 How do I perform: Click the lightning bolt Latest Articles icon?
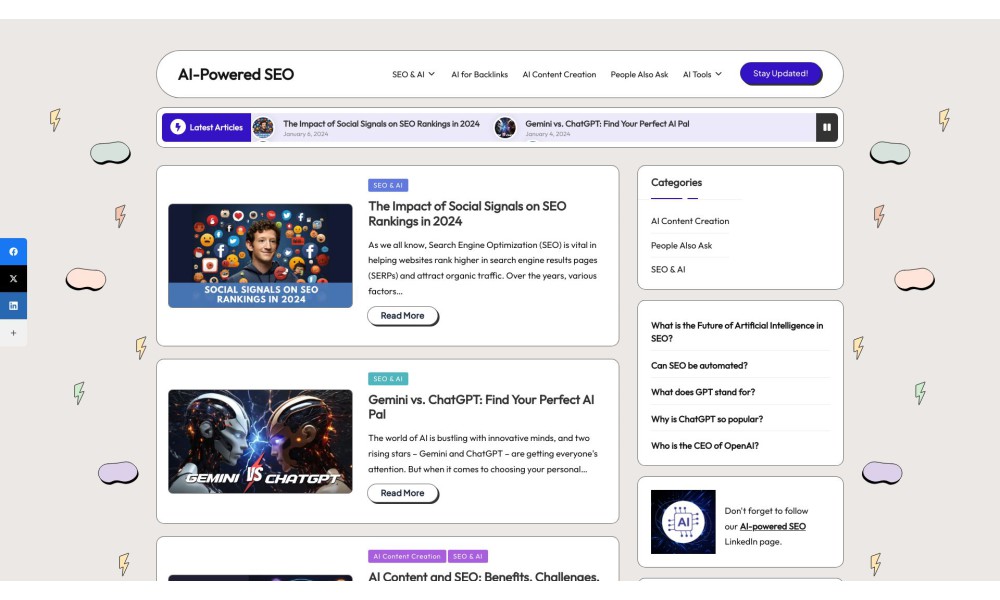pos(178,127)
